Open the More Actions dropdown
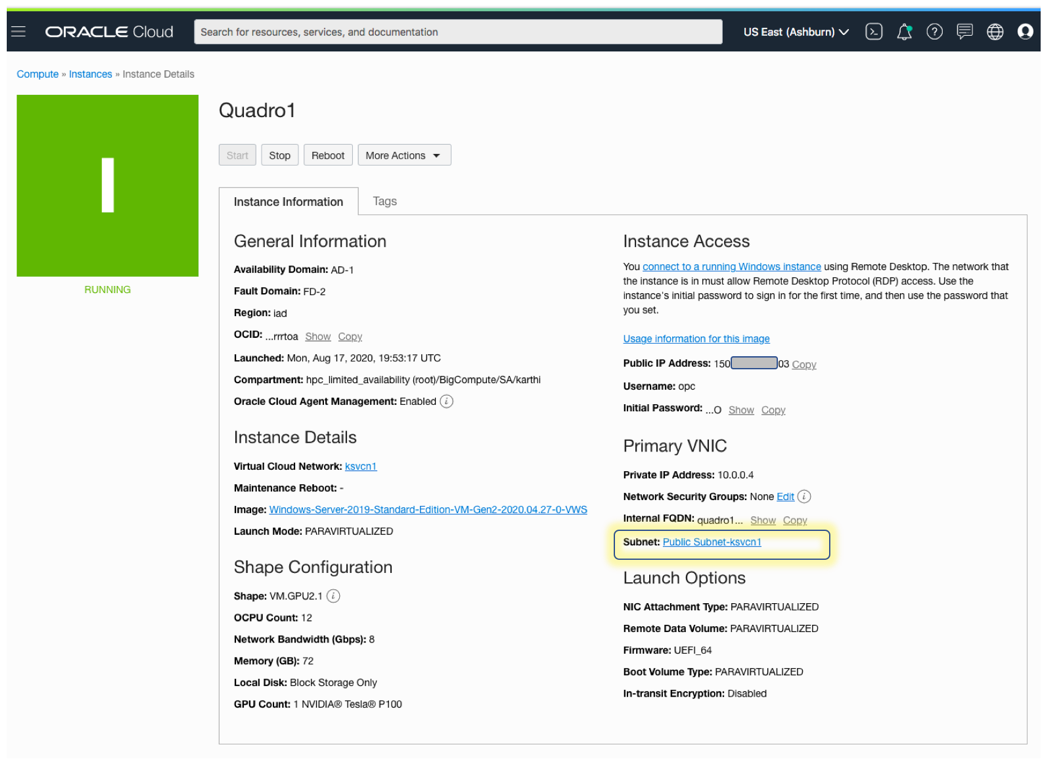This screenshot has width=1050, height=760. click(x=404, y=154)
